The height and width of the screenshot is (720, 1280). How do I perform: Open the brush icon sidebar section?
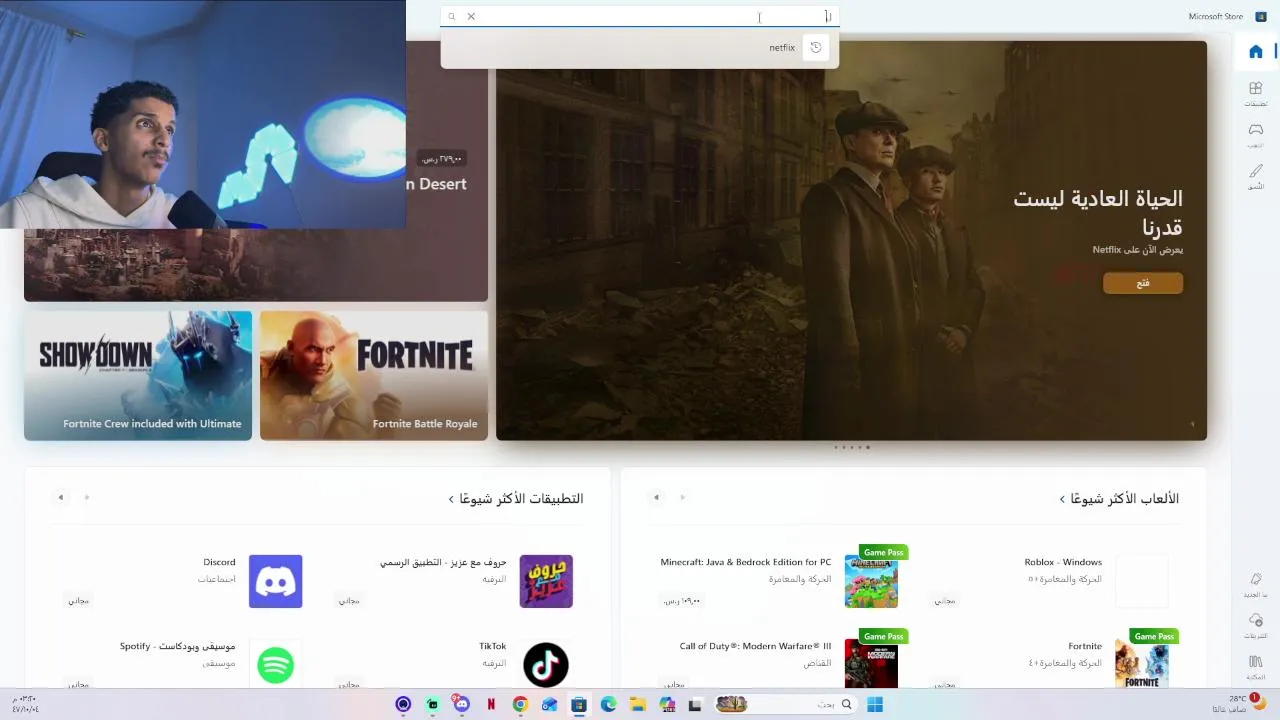point(1256,177)
